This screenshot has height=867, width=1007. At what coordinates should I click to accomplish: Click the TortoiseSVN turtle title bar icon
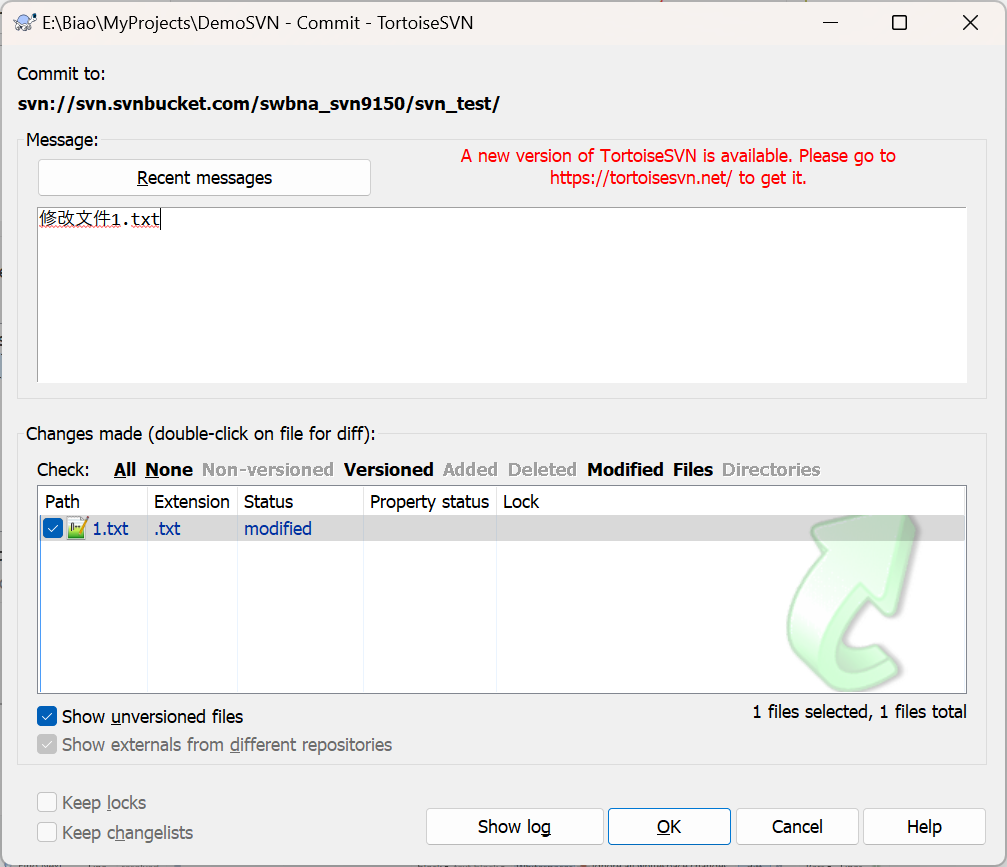tap(24, 22)
